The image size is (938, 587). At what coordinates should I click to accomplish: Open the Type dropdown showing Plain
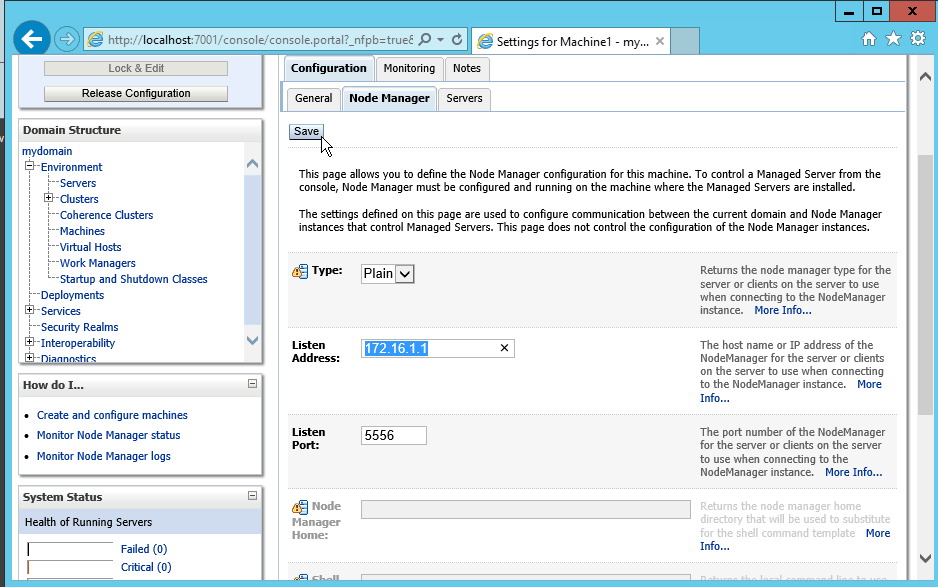[x=405, y=274]
